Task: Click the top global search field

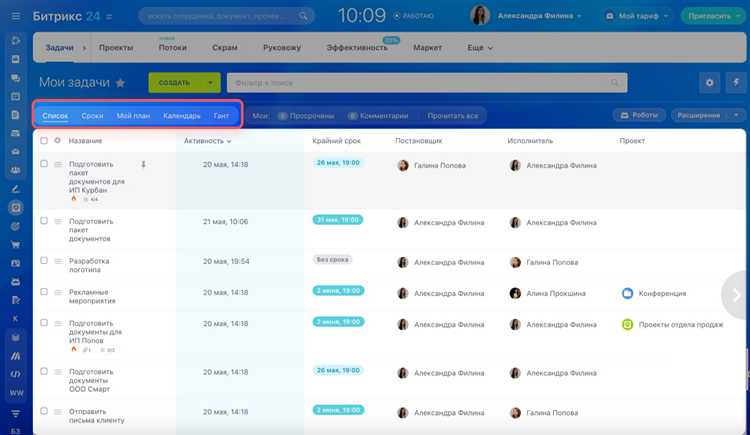Action: click(226, 16)
